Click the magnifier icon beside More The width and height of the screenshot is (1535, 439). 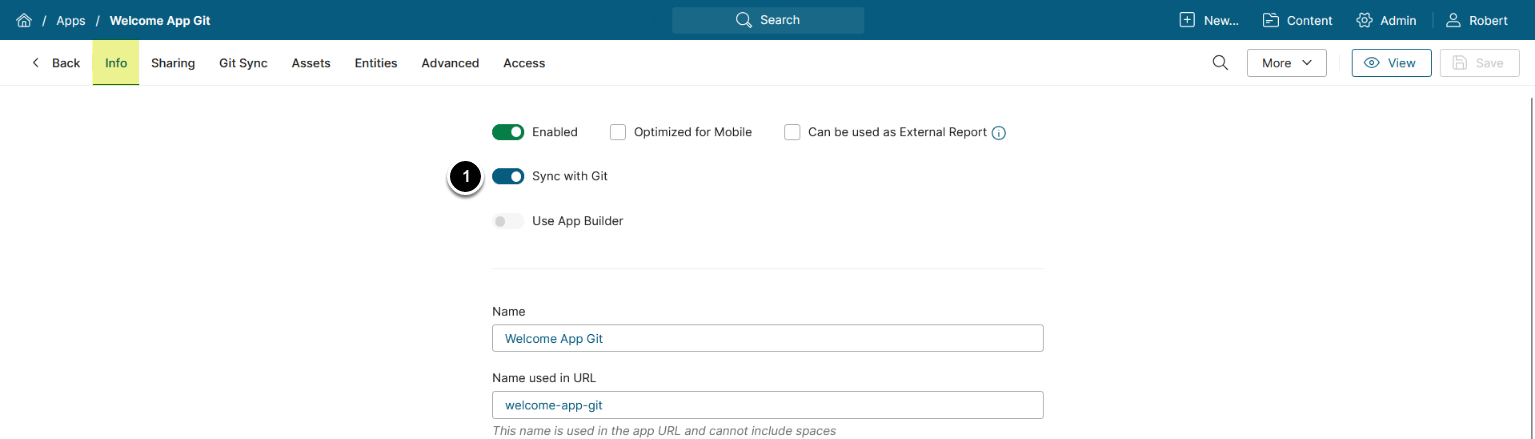click(x=1220, y=63)
